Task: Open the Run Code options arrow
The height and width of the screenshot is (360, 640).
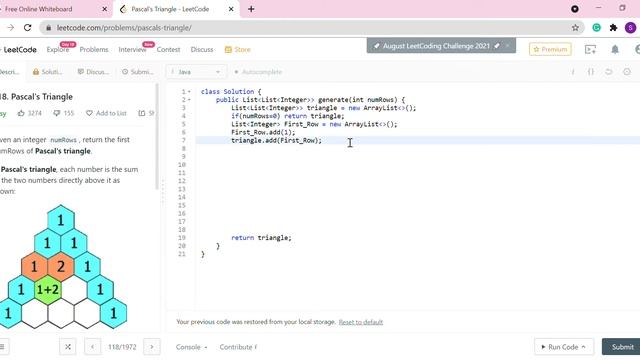Action: click(x=584, y=347)
